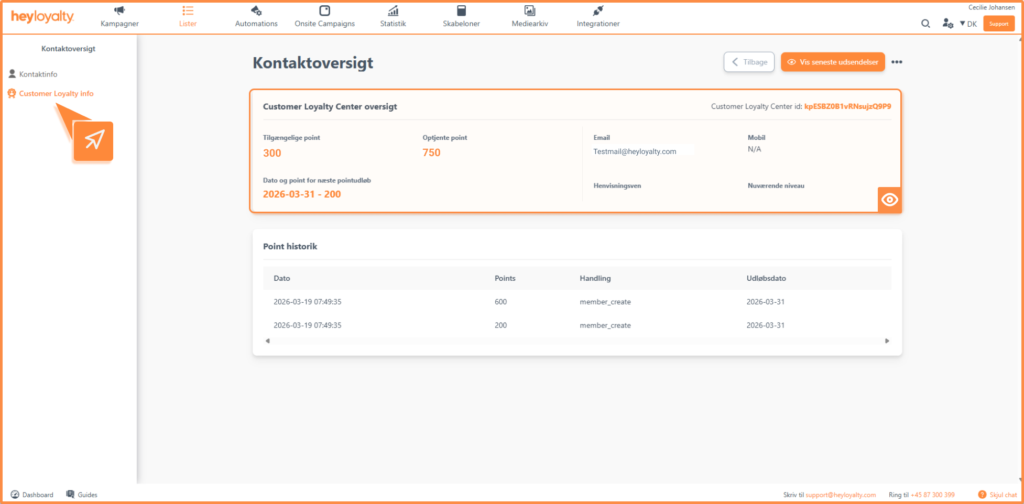1024x504 pixels.
Task: Open the Automations gear icon
Action: point(256,10)
